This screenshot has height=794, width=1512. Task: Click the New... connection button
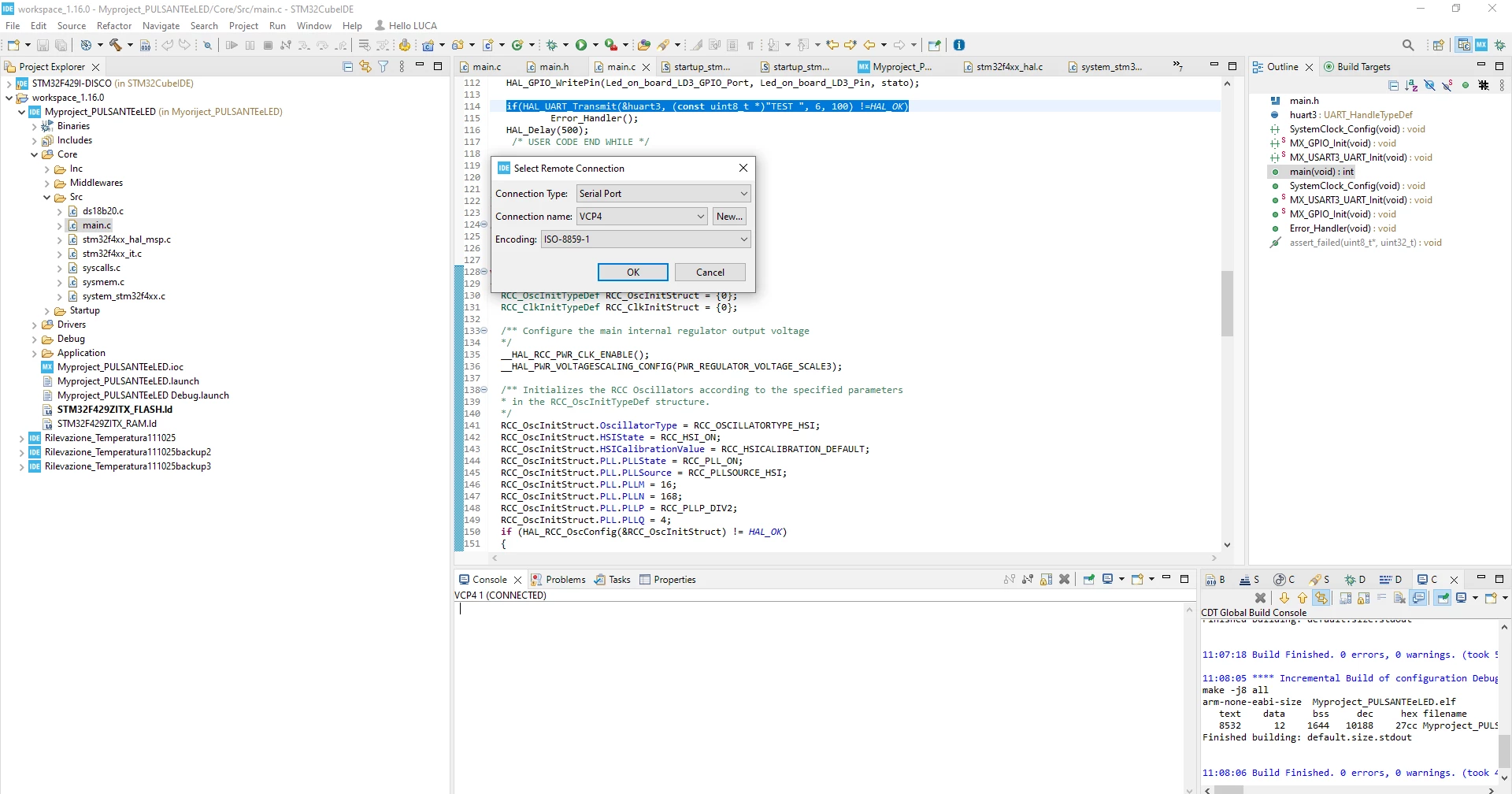coord(729,216)
